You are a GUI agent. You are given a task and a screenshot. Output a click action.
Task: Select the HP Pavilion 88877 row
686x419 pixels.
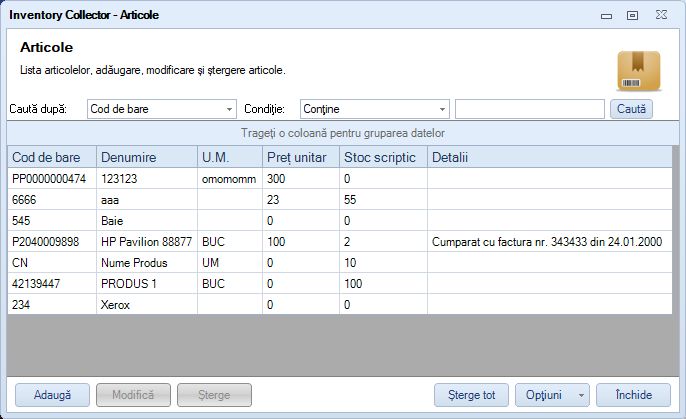340,241
